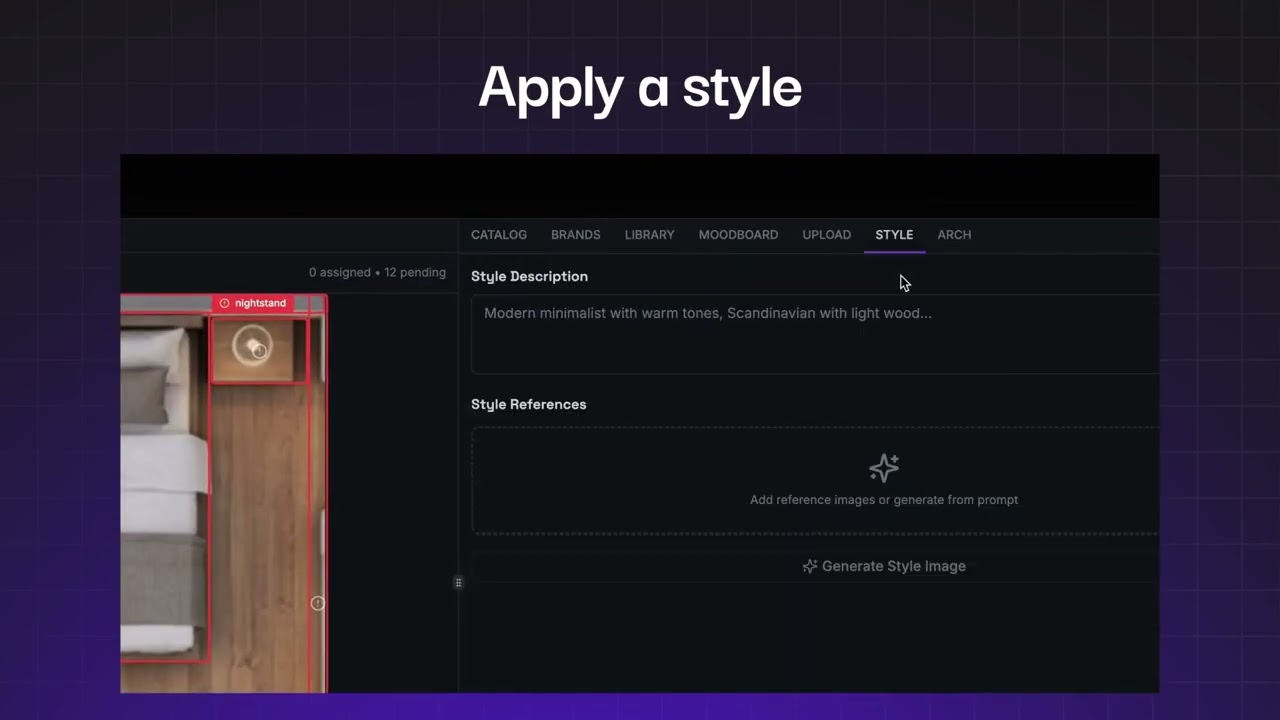Click the Style Description text field

point(815,335)
